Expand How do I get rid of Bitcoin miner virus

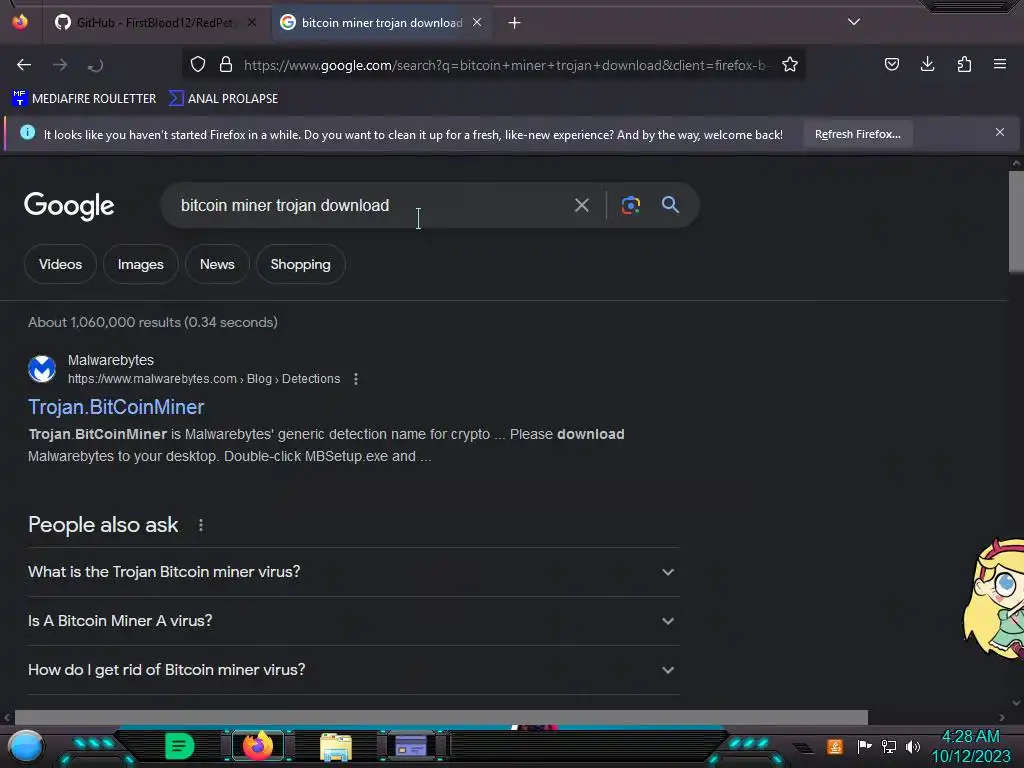point(353,670)
